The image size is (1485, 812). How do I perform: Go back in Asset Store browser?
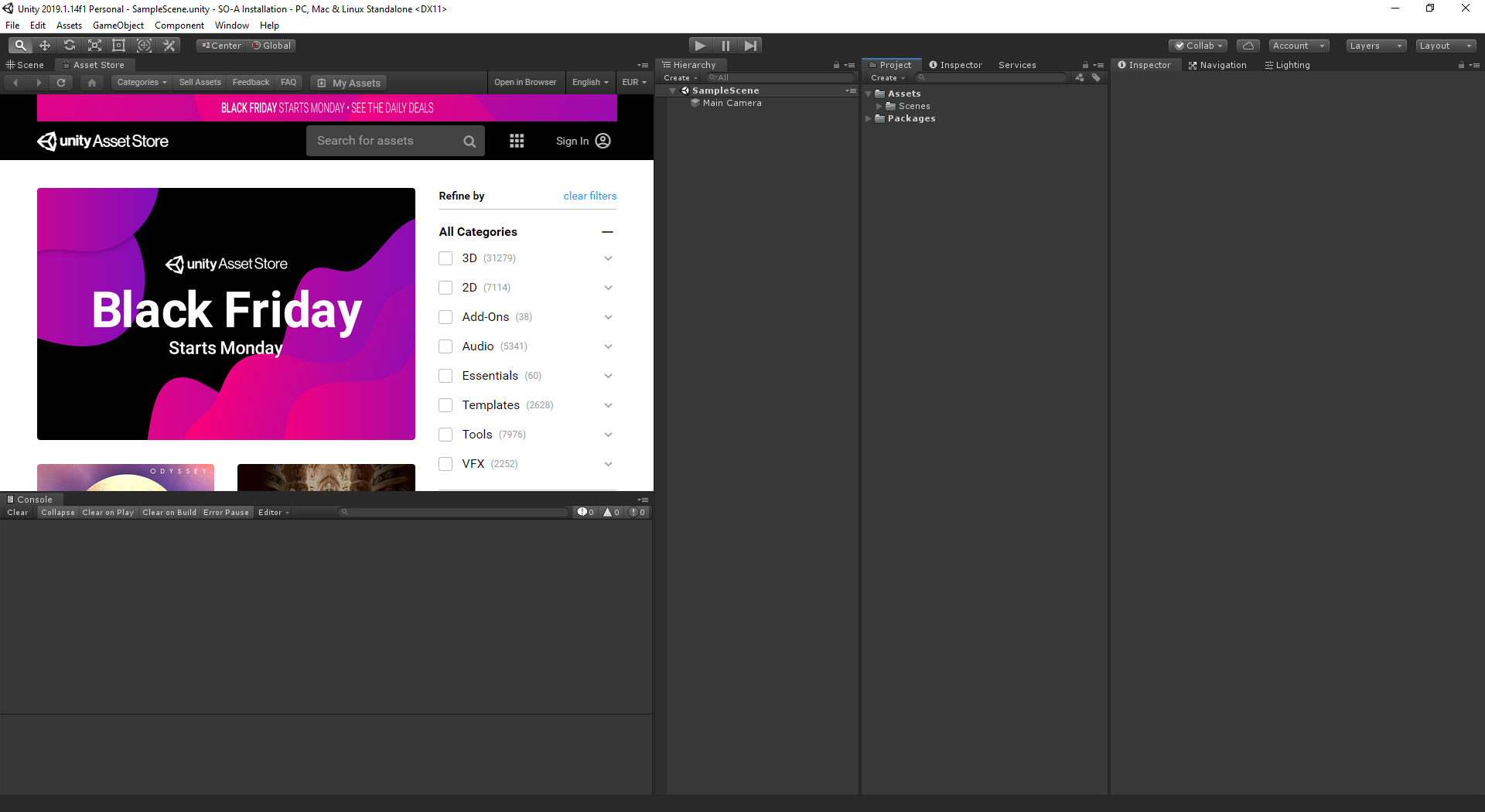15,82
